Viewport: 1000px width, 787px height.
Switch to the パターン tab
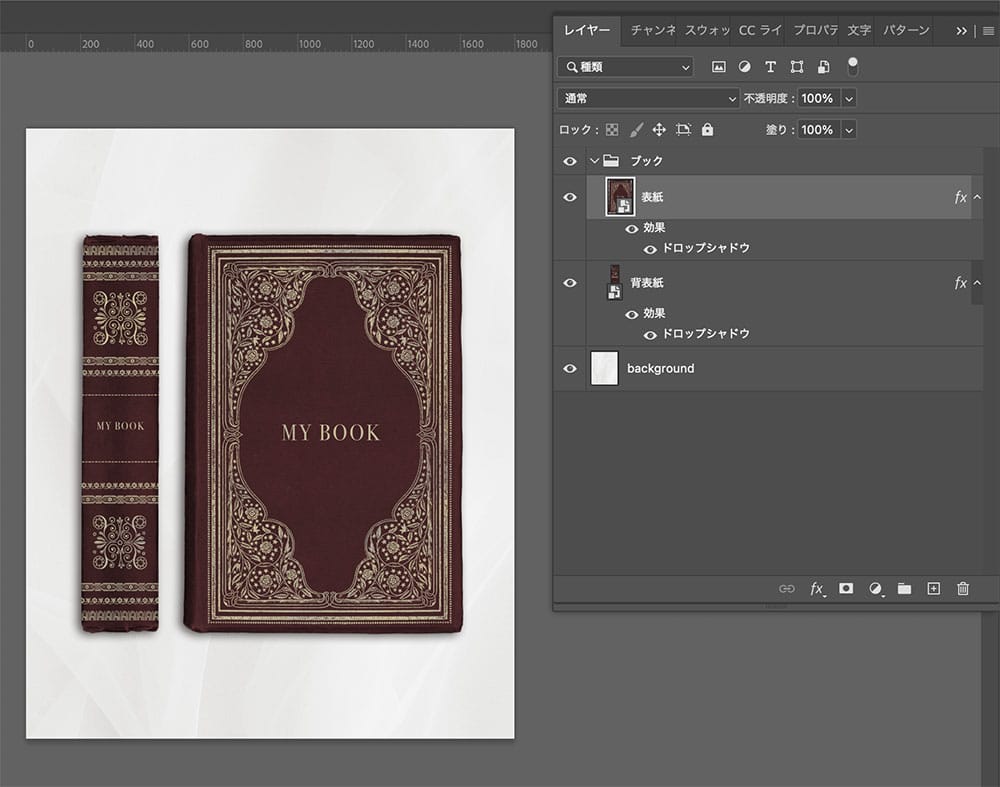906,30
